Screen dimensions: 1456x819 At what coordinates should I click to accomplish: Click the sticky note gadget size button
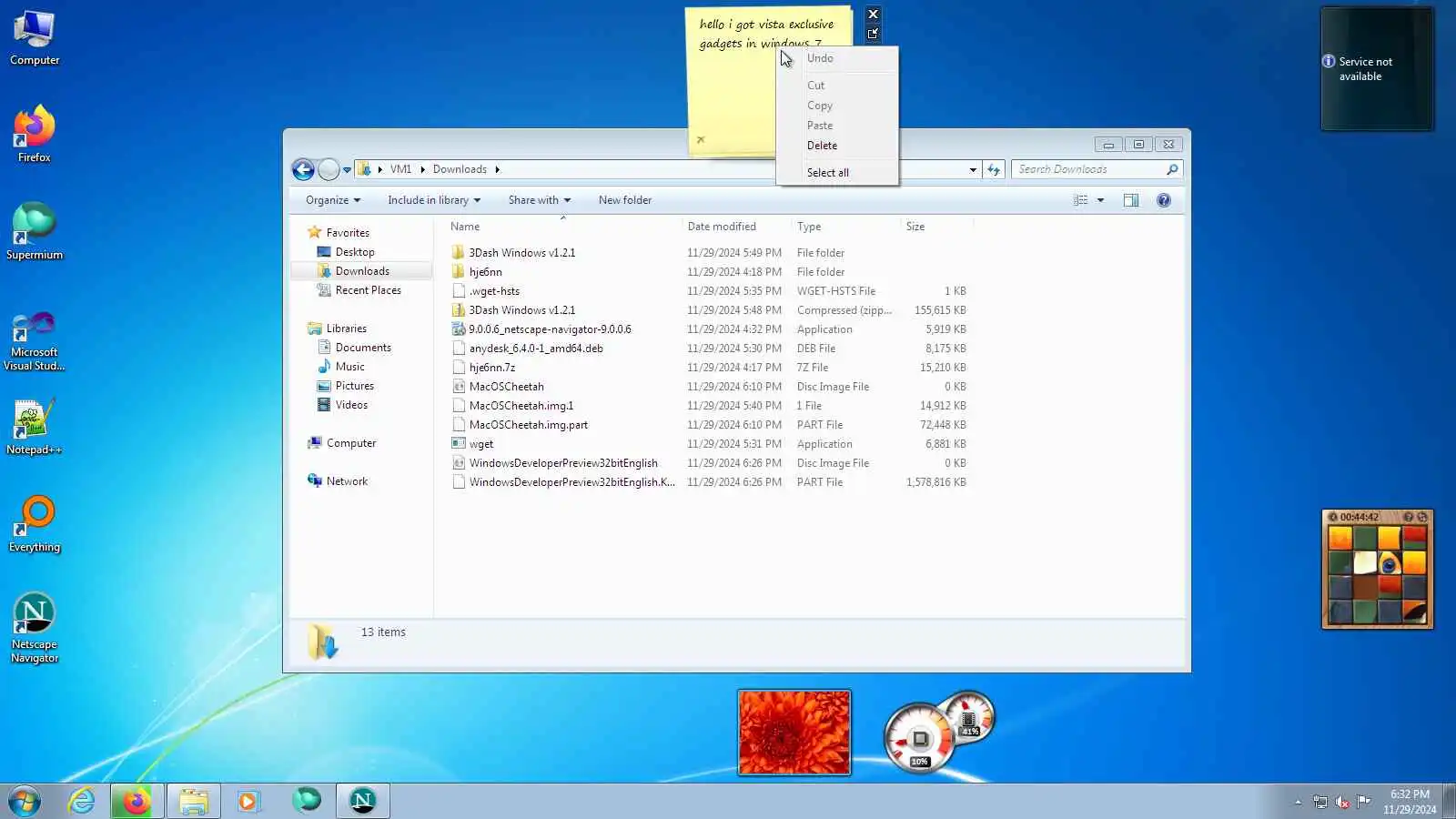pyautogui.click(x=873, y=34)
